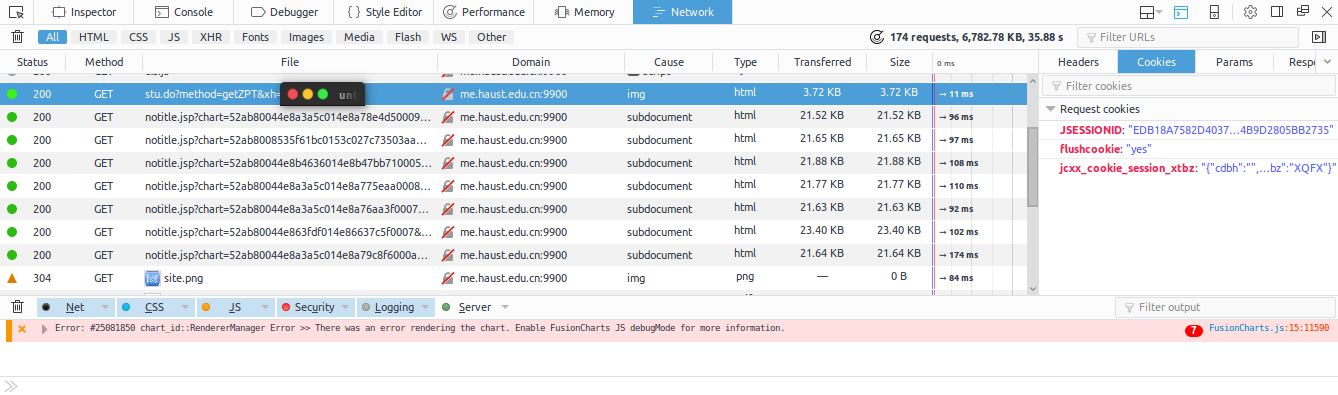Sort requests by Cause column
This screenshot has width=1338, height=395.
(x=669, y=62)
